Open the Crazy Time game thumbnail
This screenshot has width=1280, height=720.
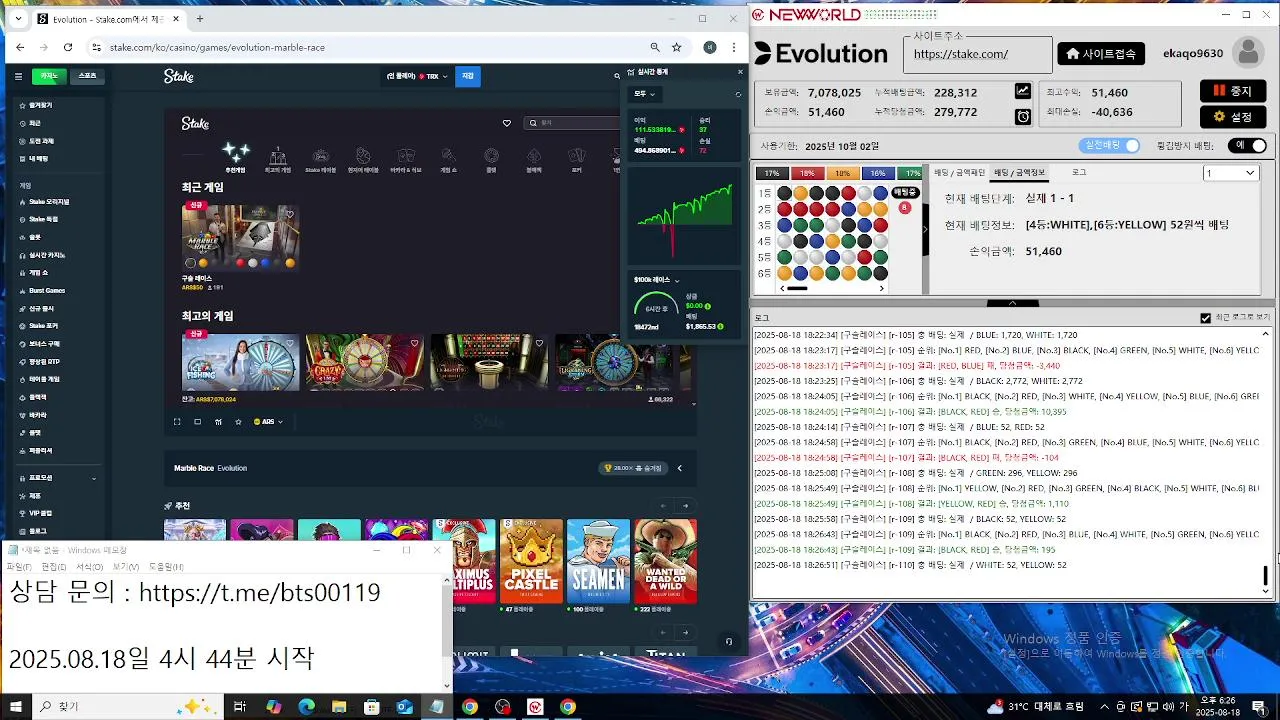(x=364, y=362)
